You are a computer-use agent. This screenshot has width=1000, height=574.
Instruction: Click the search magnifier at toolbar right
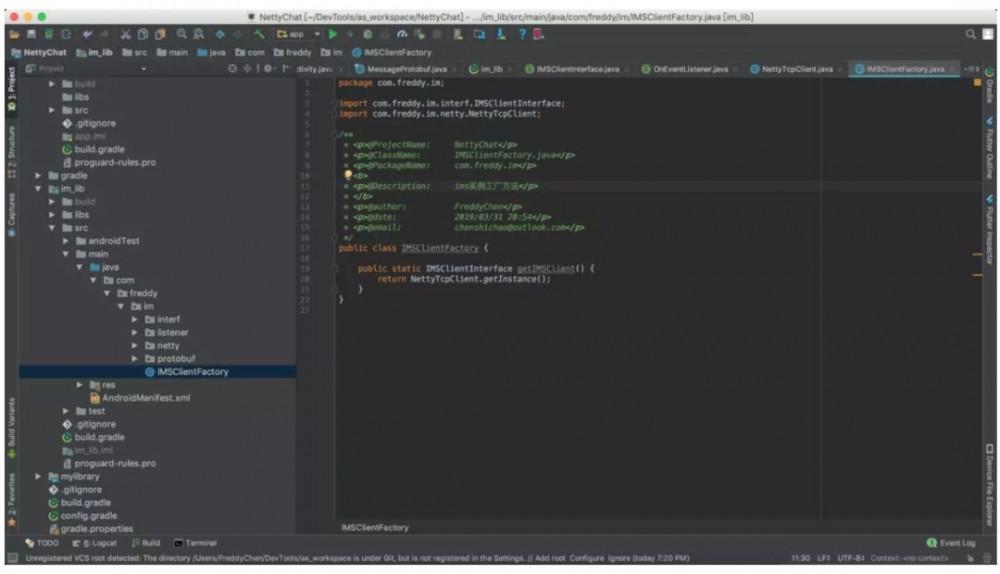click(972, 34)
